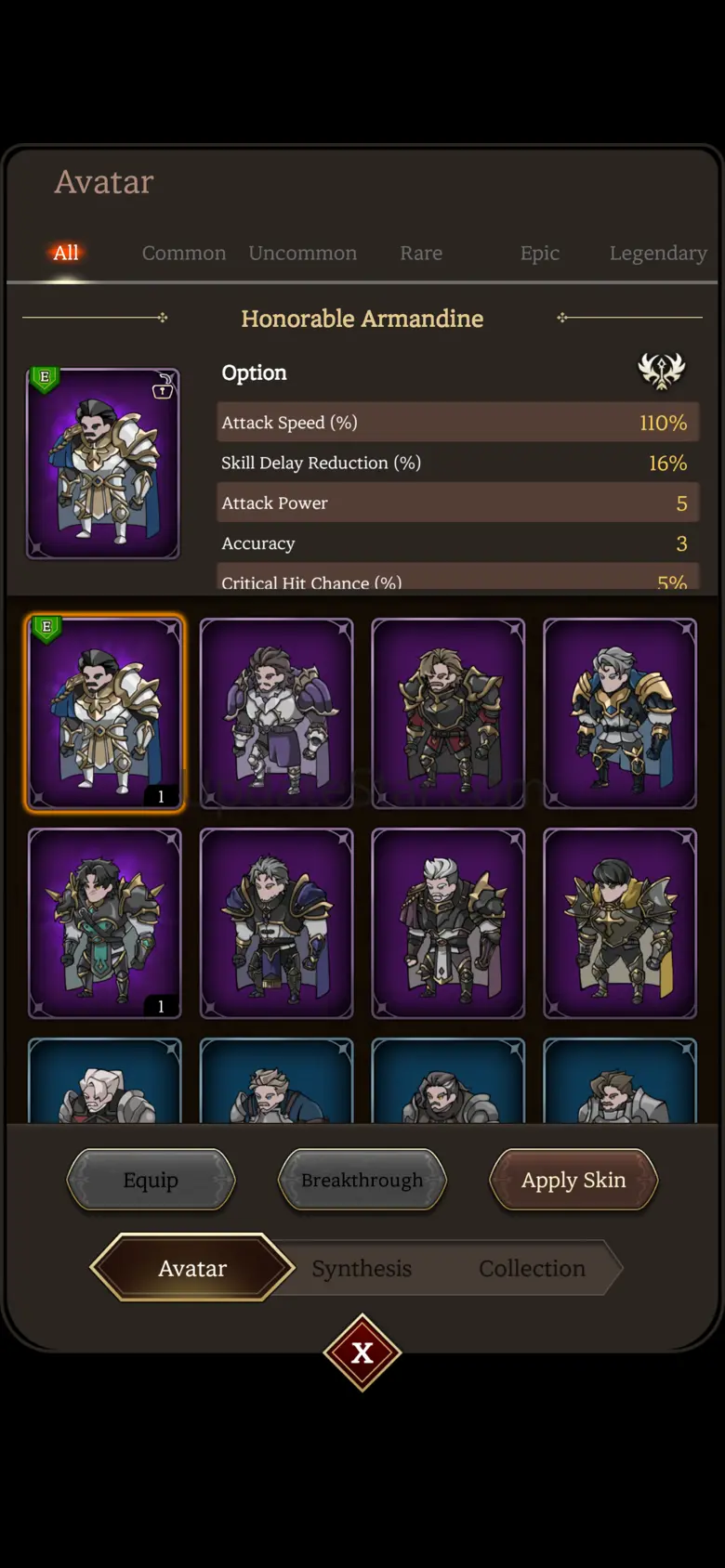Filter avatars by Epic rarity
Image resolution: width=725 pixels, height=1568 pixels.
pos(540,253)
